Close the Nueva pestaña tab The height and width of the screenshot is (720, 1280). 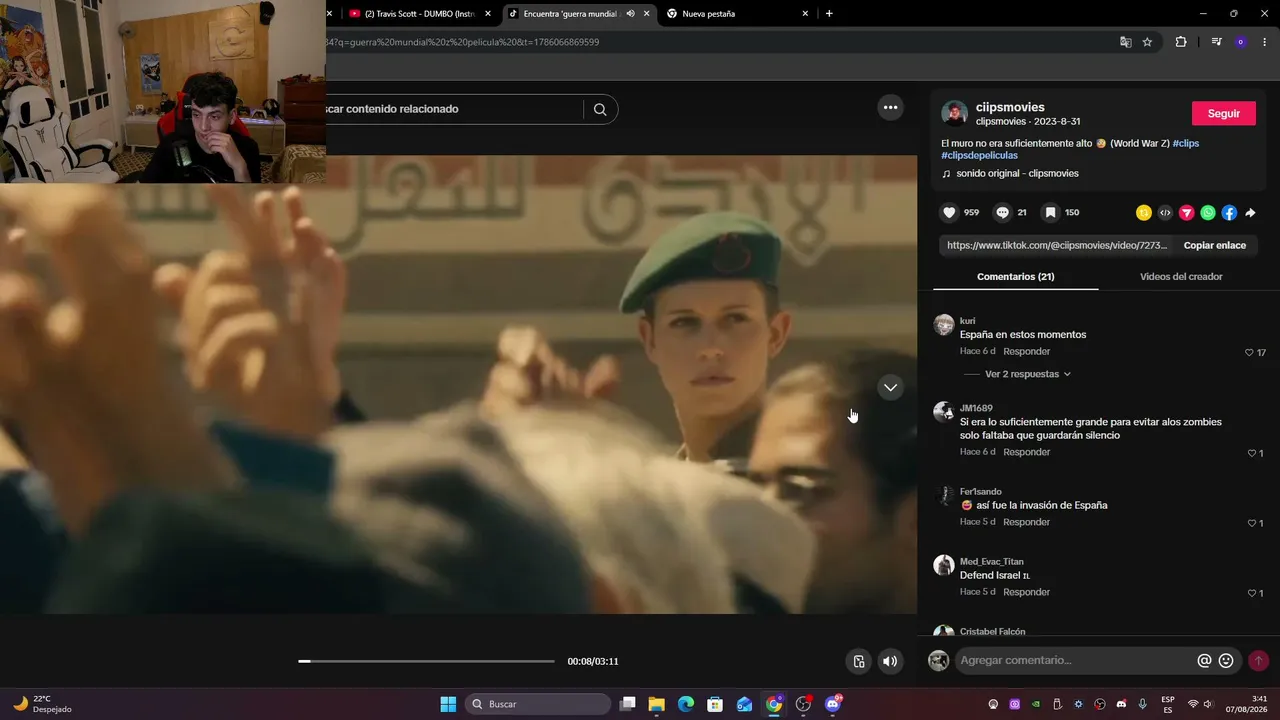pos(805,14)
